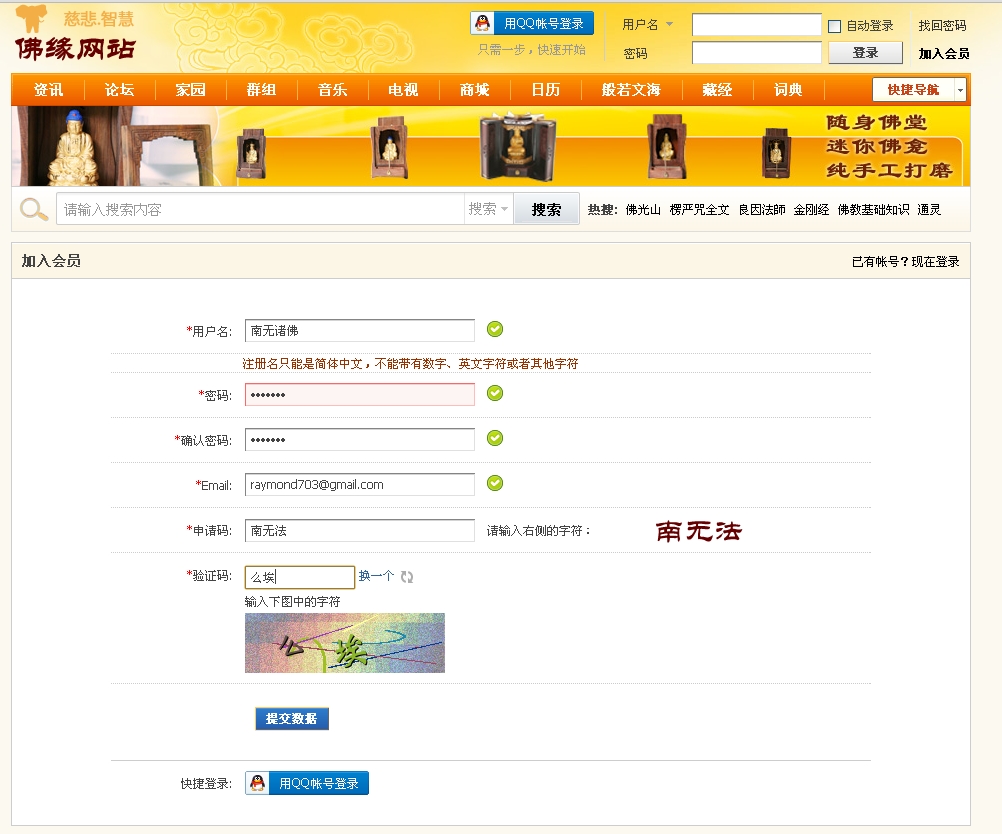The height and width of the screenshot is (834, 1002).
Task: Click the 换一个 captcha link
Action: [x=376, y=576]
